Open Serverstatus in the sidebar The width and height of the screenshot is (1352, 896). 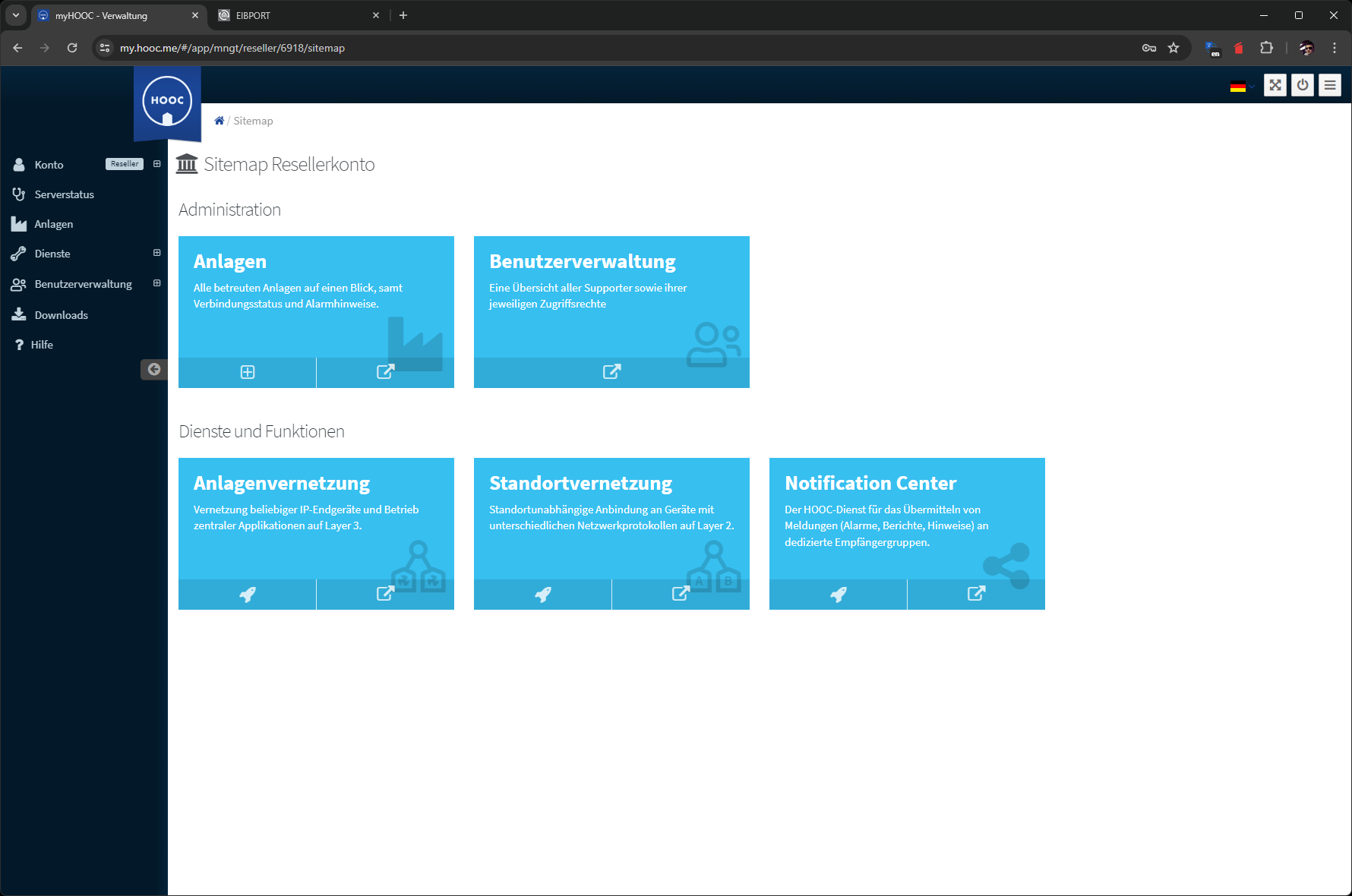(64, 194)
